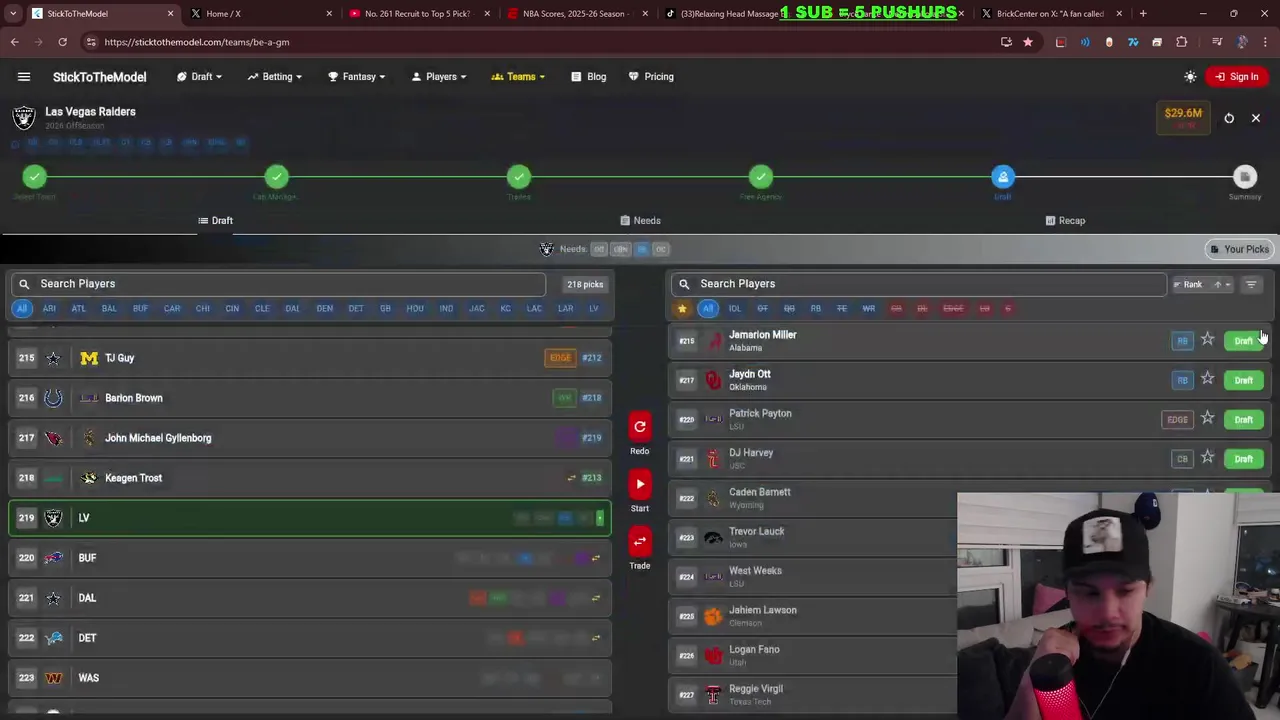Image resolution: width=1280 pixels, height=720 pixels.
Task: Select the Keagen Trost pick row
Action: pos(310,478)
